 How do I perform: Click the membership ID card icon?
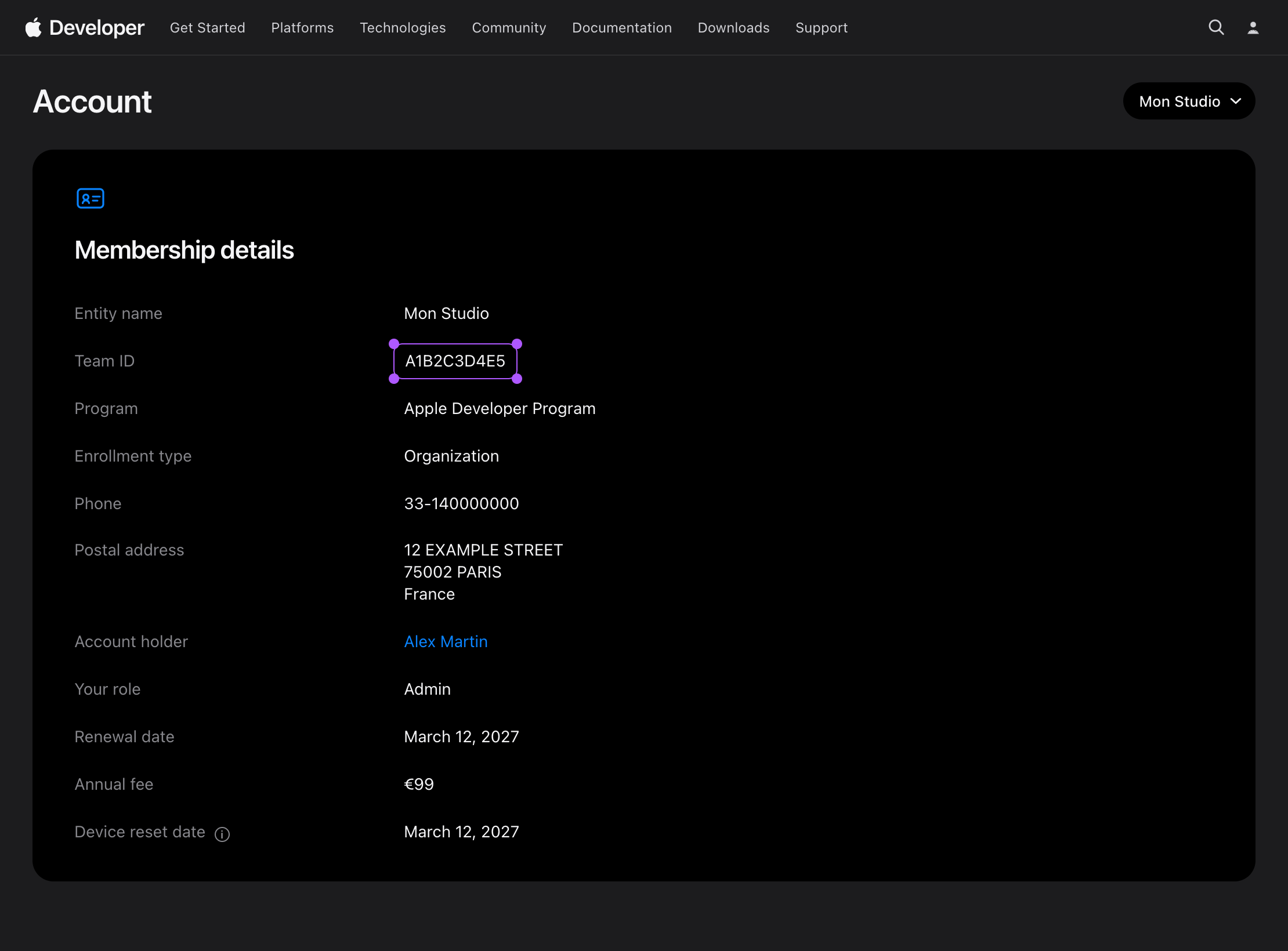[x=91, y=198]
